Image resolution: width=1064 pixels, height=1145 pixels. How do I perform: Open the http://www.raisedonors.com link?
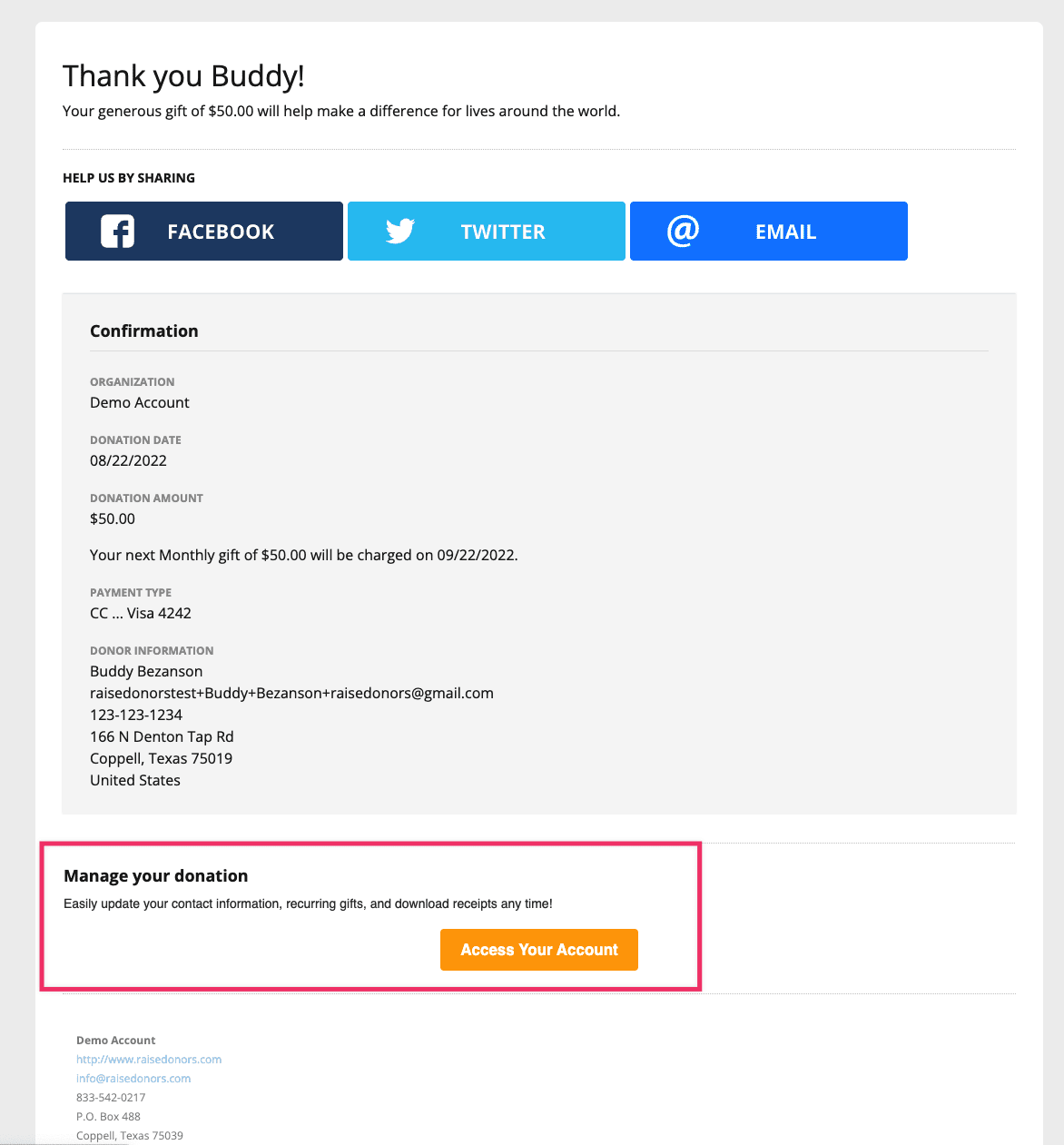[x=149, y=1060]
